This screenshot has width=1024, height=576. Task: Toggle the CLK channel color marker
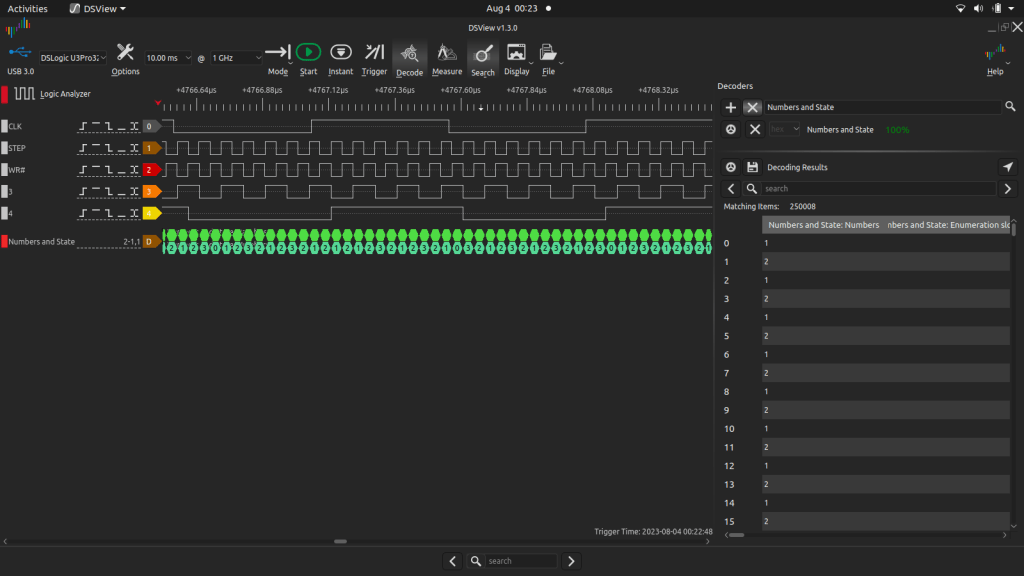[4, 127]
